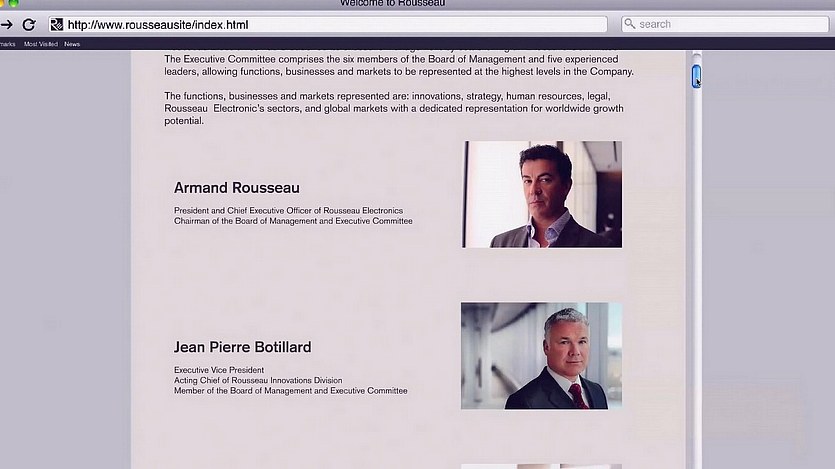Click into the search field
This screenshot has width=835, height=469.
(x=725, y=24)
